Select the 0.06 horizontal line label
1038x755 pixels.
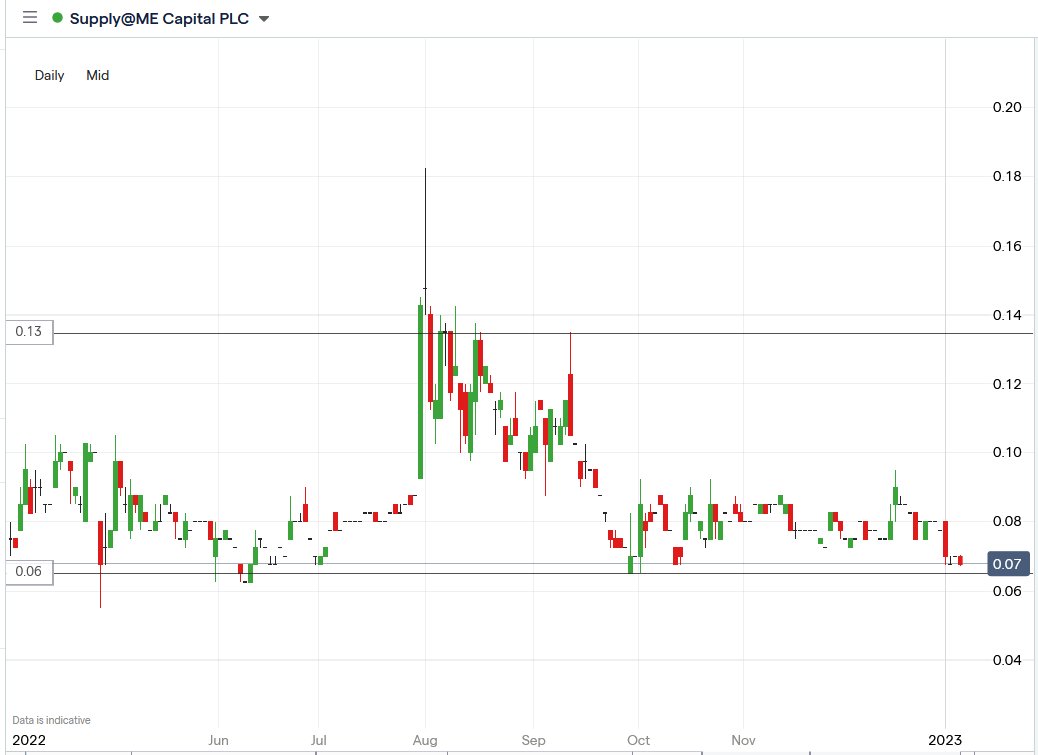(28, 572)
